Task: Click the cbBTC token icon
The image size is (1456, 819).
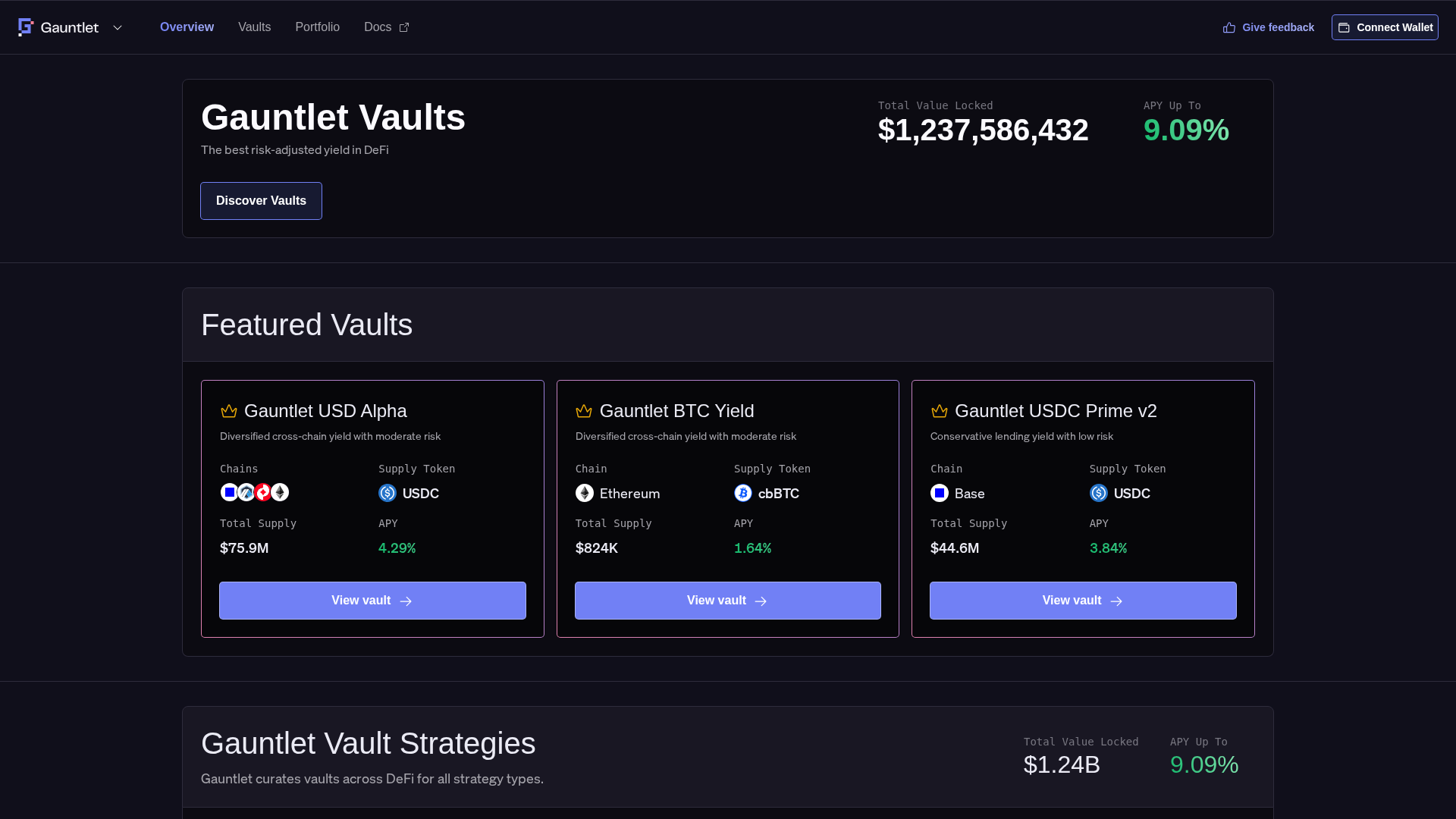Action: (743, 493)
